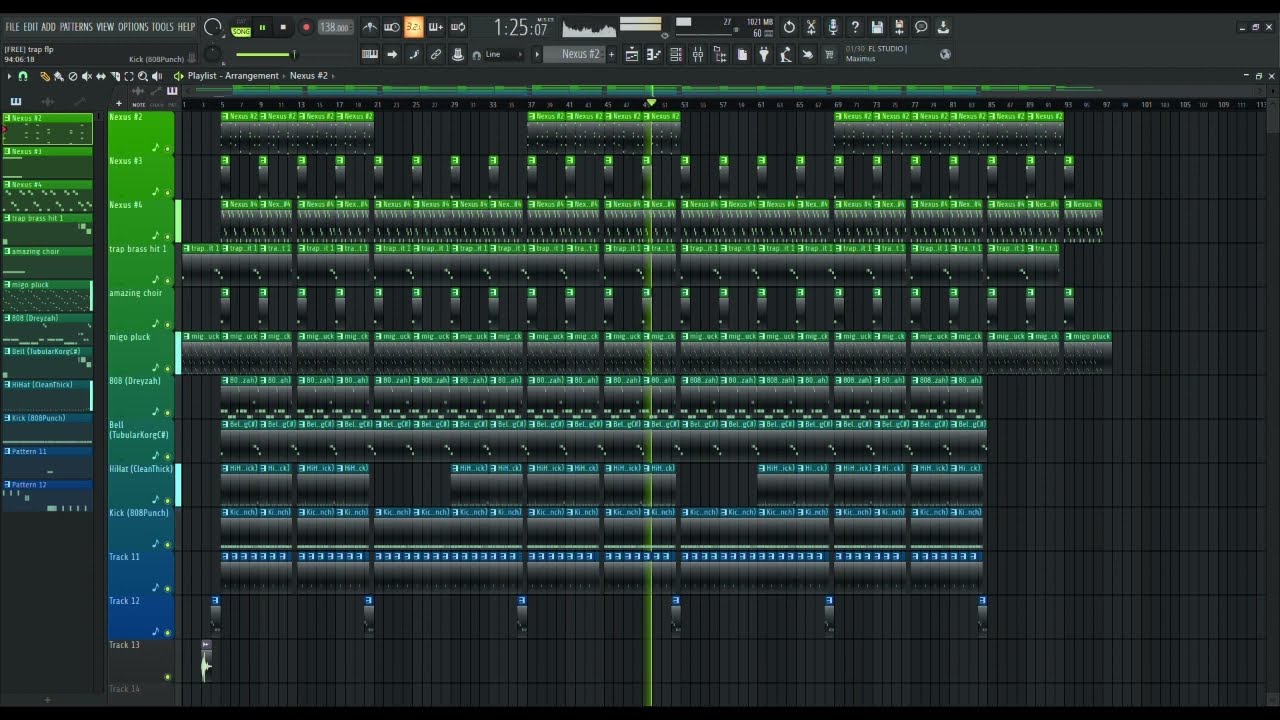This screenshot has width=1280, height=720.
Task: Open the browser/plugin picker tree icon
Action: 720,54
